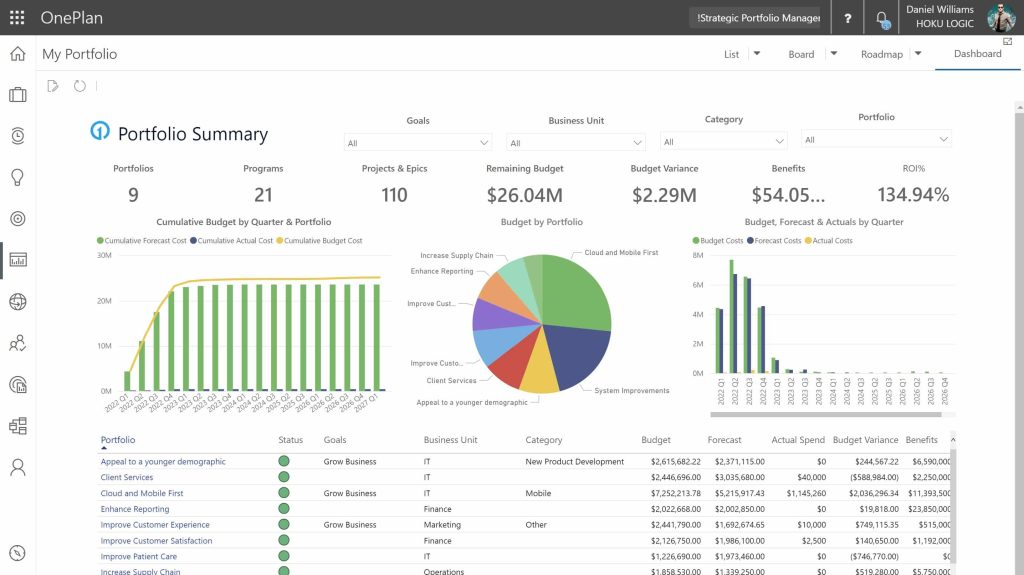The width and height of the screenshot is (1024, 575).
Task: Open the notifications bell
Action: (882, 19)
